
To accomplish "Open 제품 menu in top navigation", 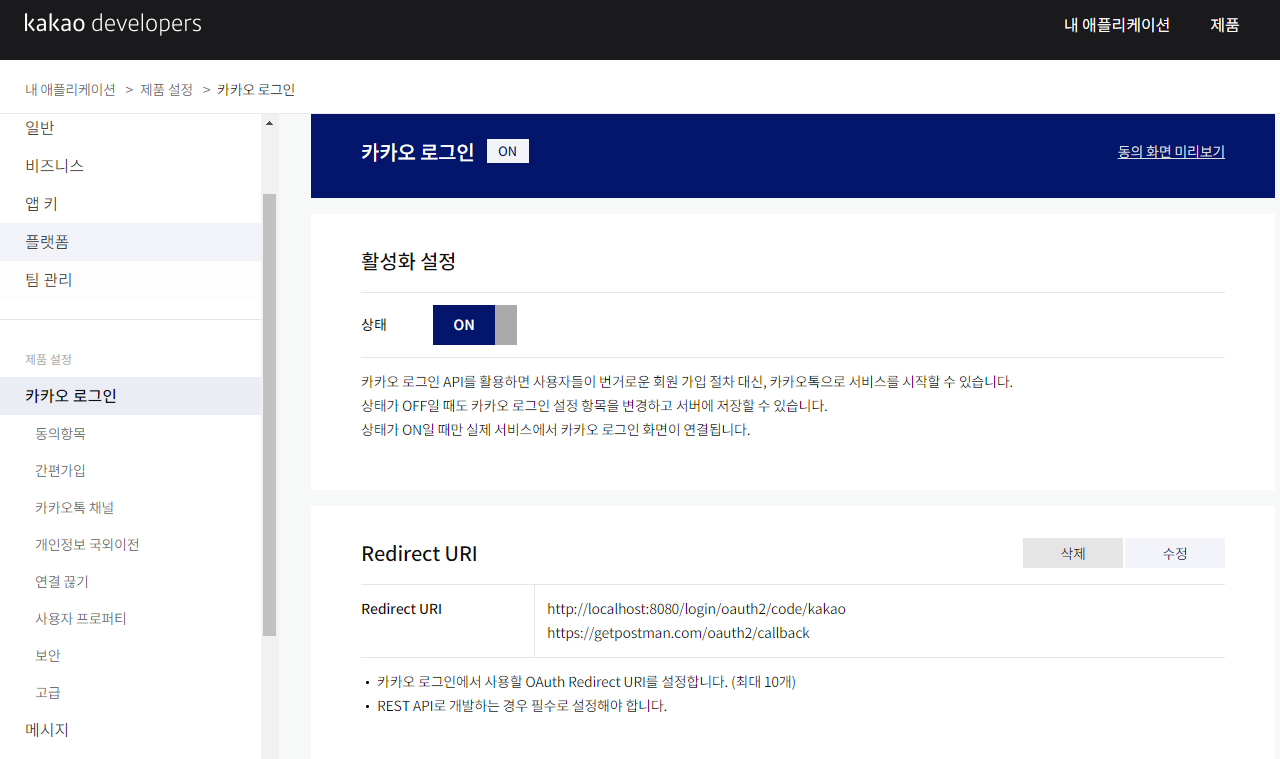I will pyautogui.click(x=1225, y=25).
